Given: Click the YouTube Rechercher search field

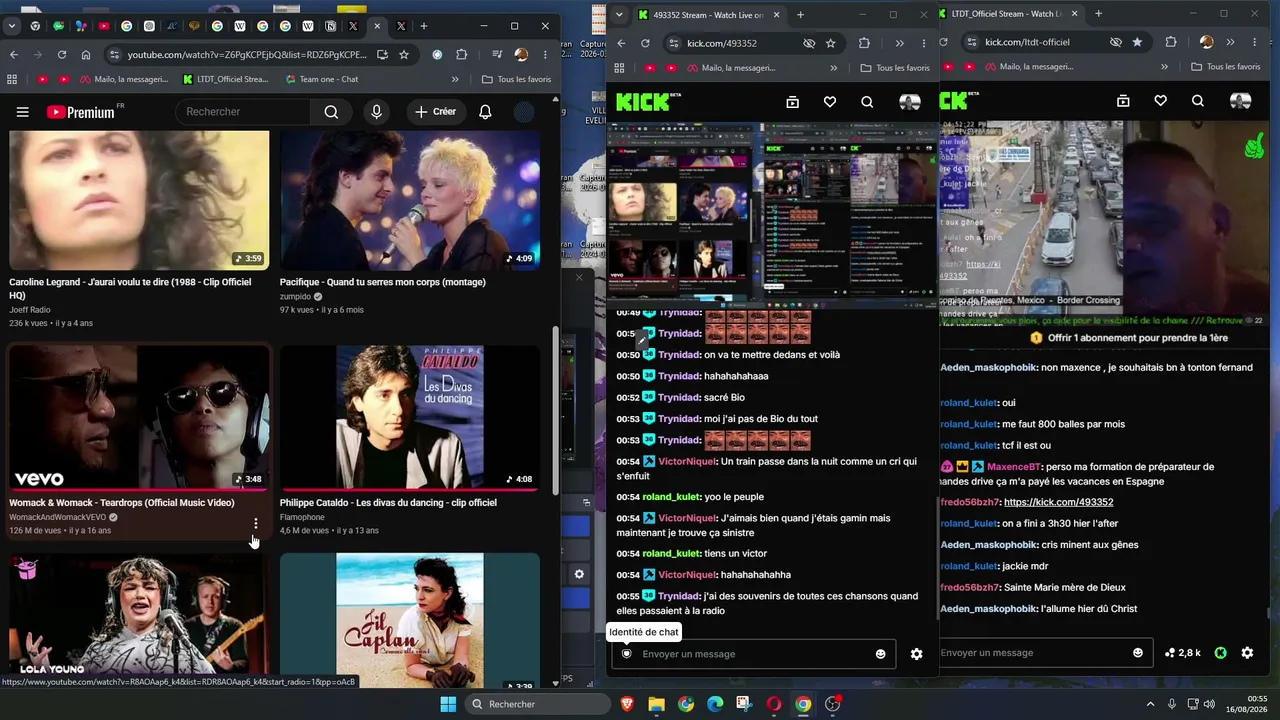Looking at the screenshot, I should (x=242, y=112).
